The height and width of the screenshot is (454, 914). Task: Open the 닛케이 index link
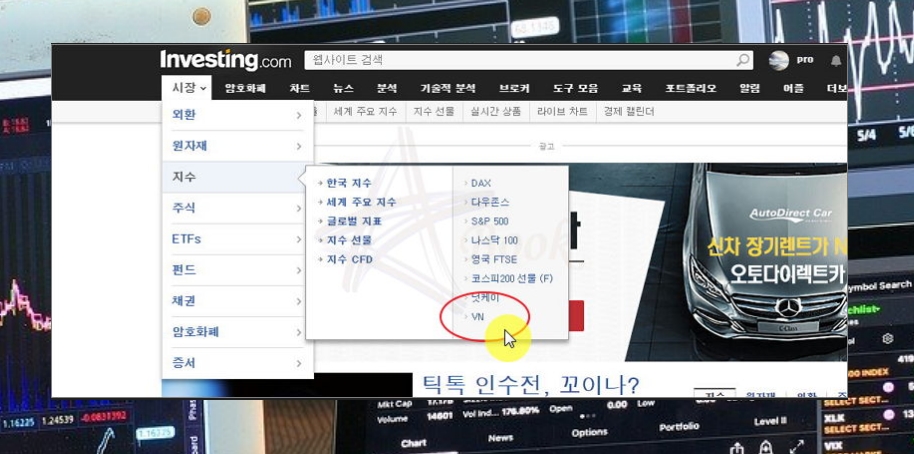point(485,298)
